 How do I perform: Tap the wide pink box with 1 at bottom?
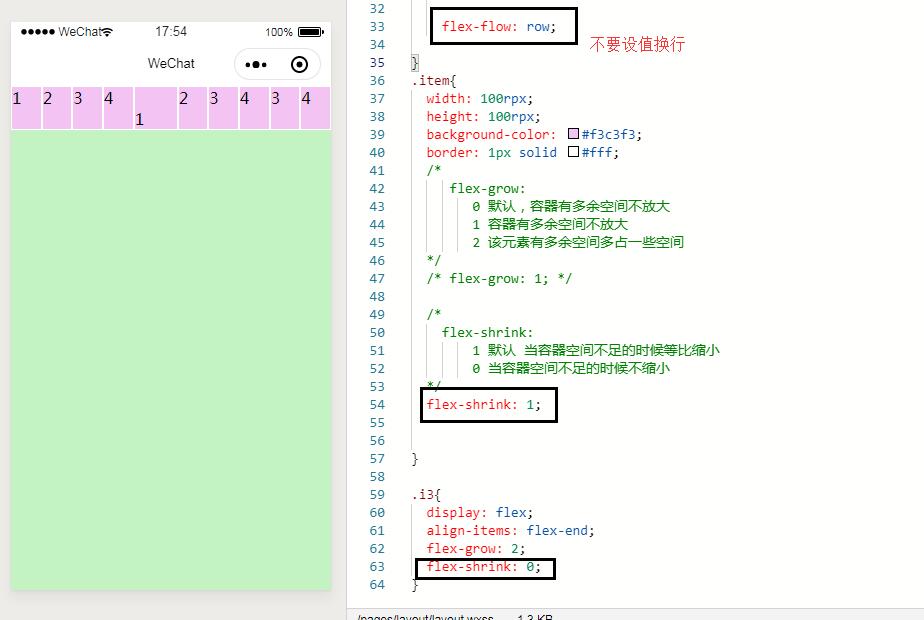[x=156, y=108]
